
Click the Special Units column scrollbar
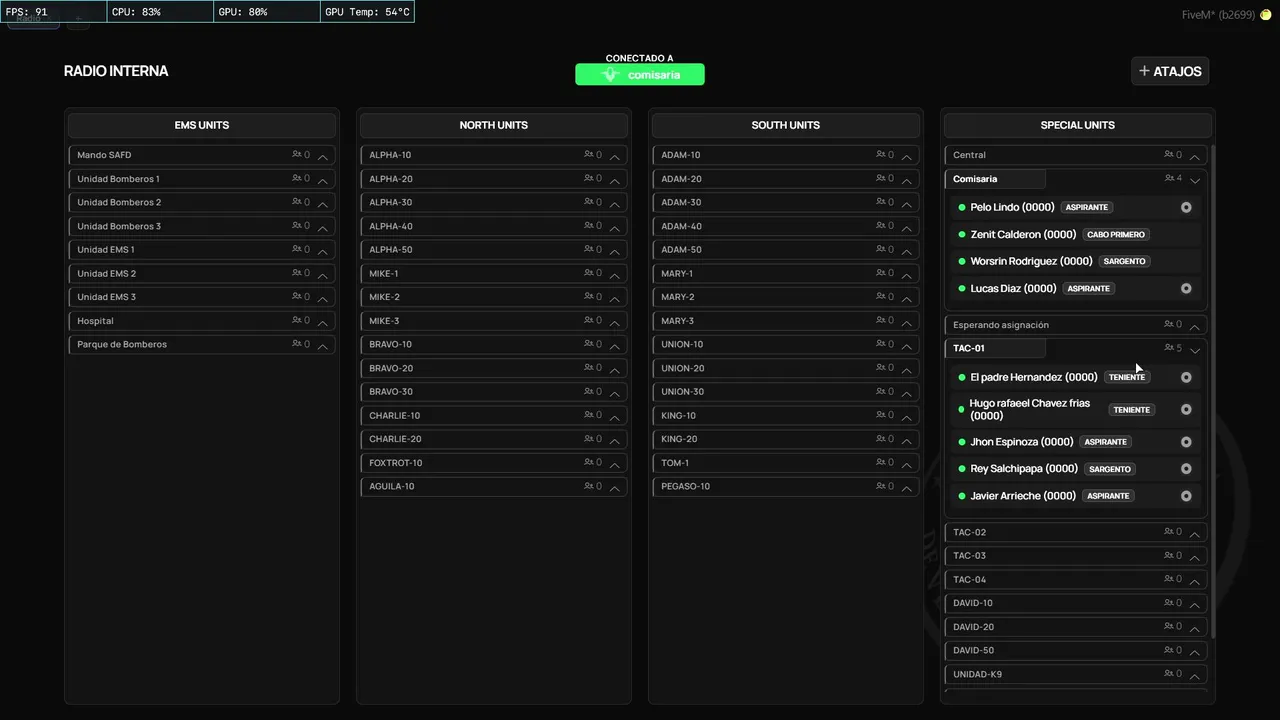(1213, 390)
